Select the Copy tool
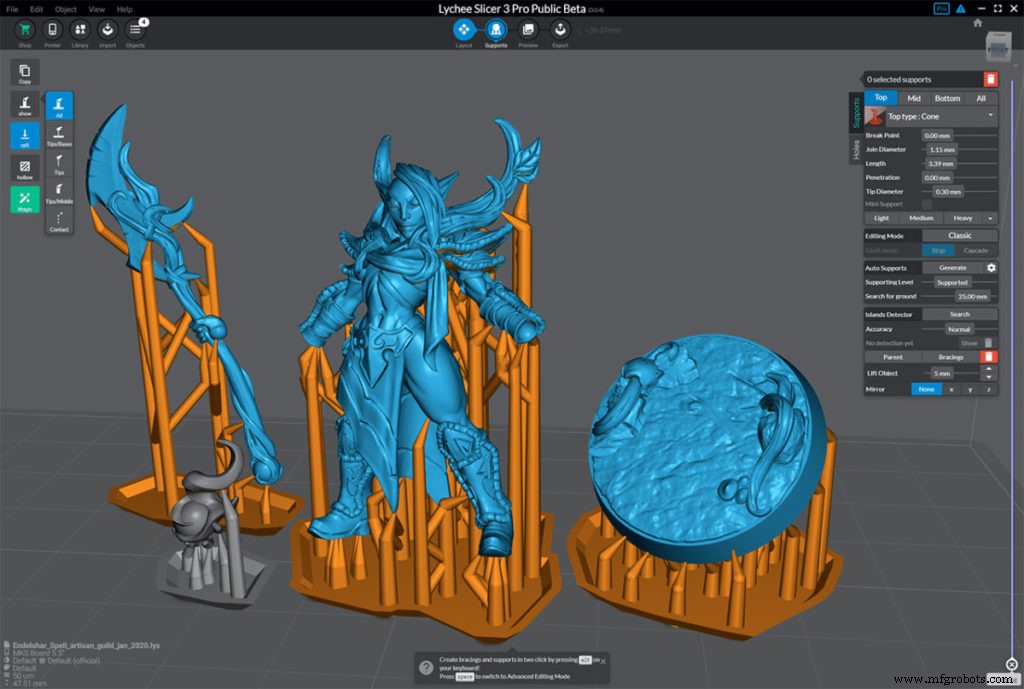This screenshot has height=689, width=1024. coord(24,73)
